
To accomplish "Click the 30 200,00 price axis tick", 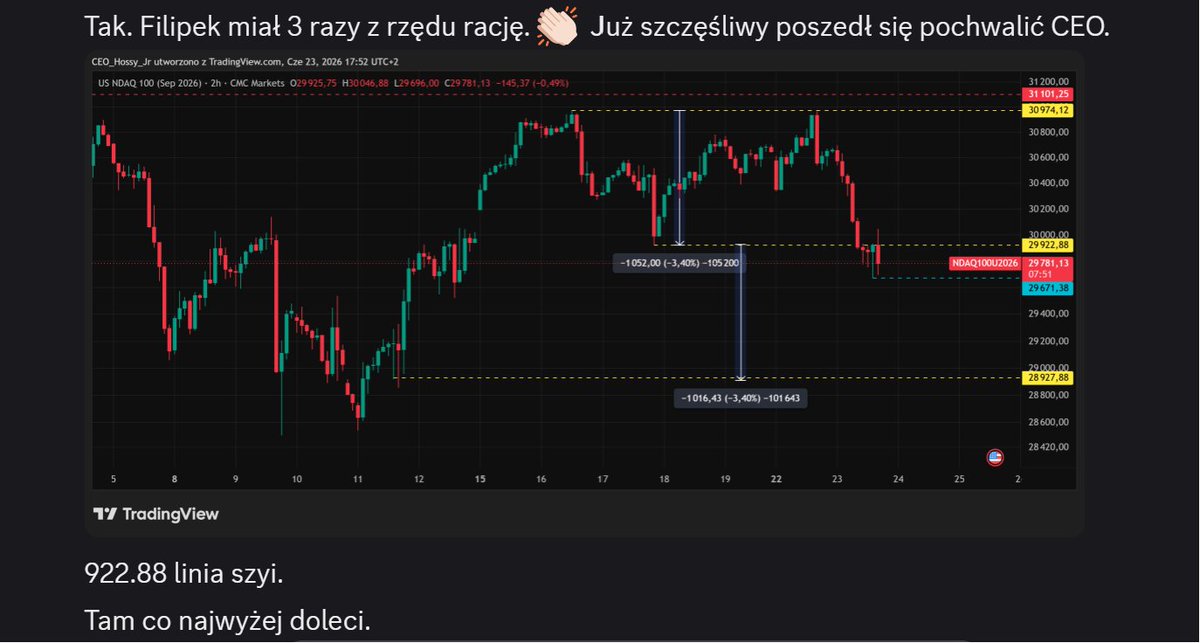I will click(1048, 210).
